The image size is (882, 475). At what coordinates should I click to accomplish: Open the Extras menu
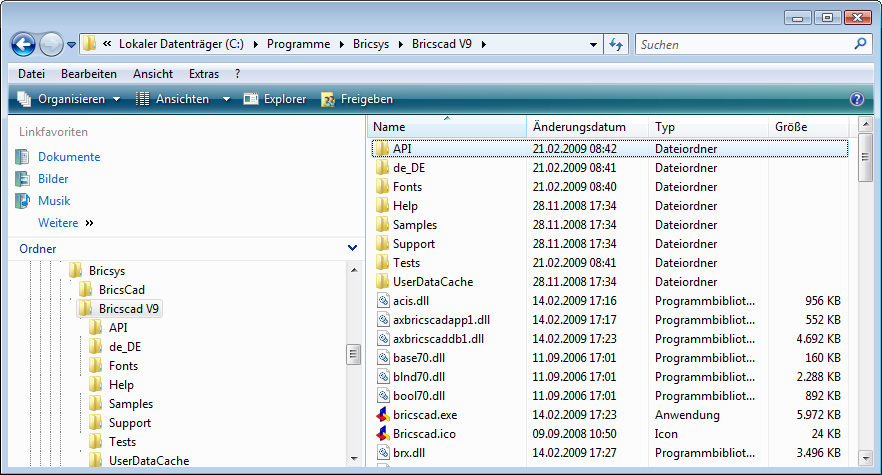[x=204, y=74]
